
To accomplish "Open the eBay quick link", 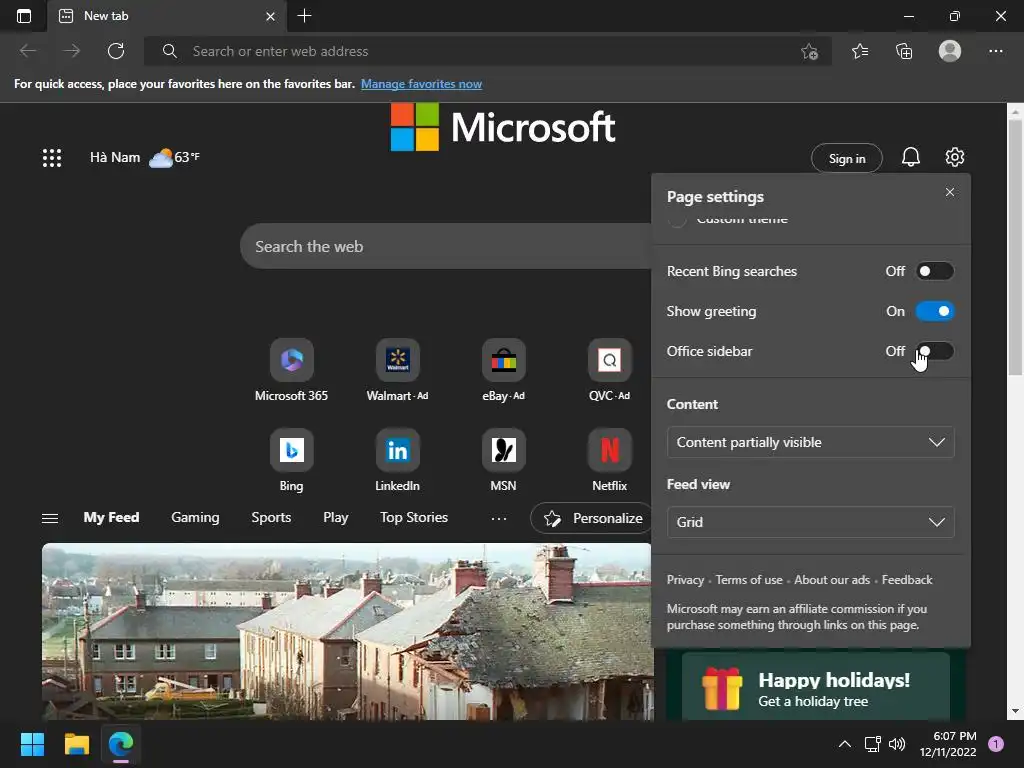I will (x=504, y=370).
